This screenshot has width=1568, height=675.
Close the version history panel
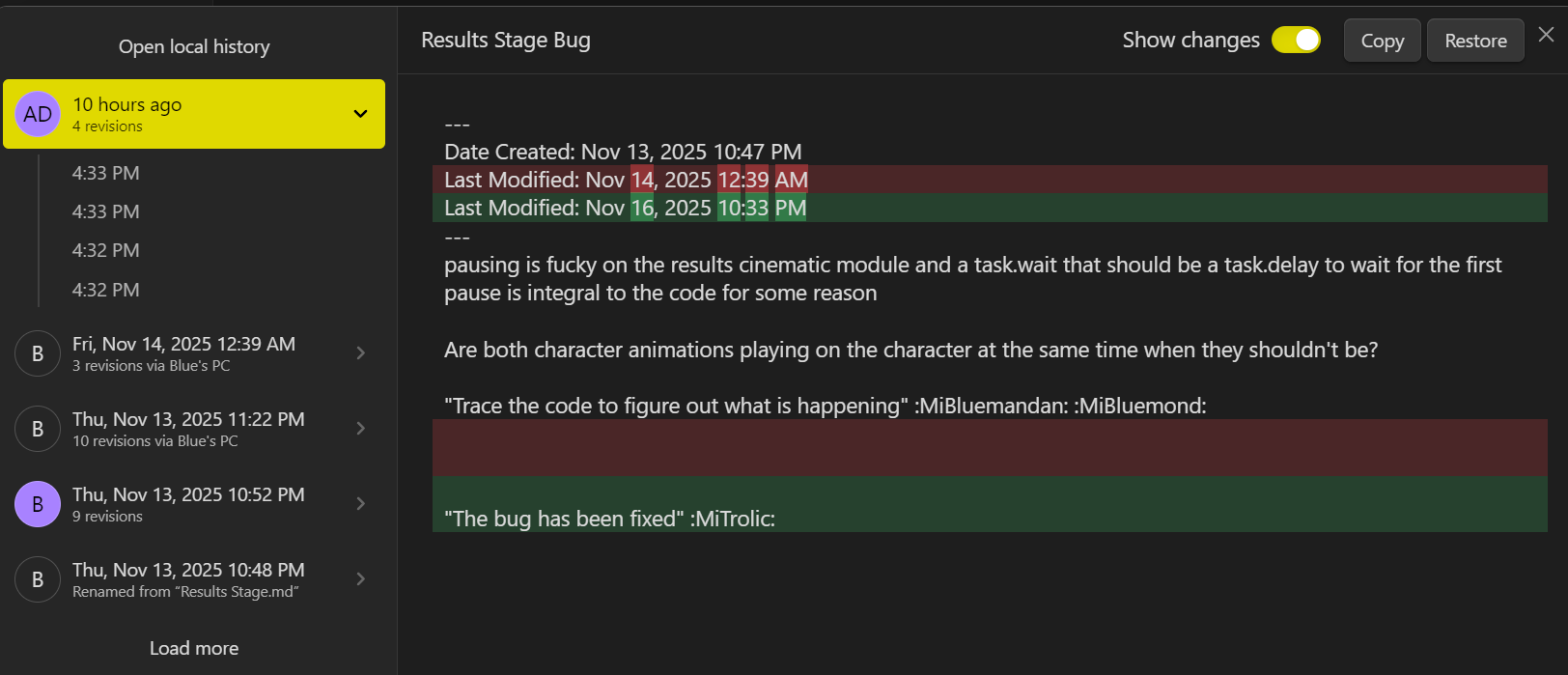(1546, 35)
